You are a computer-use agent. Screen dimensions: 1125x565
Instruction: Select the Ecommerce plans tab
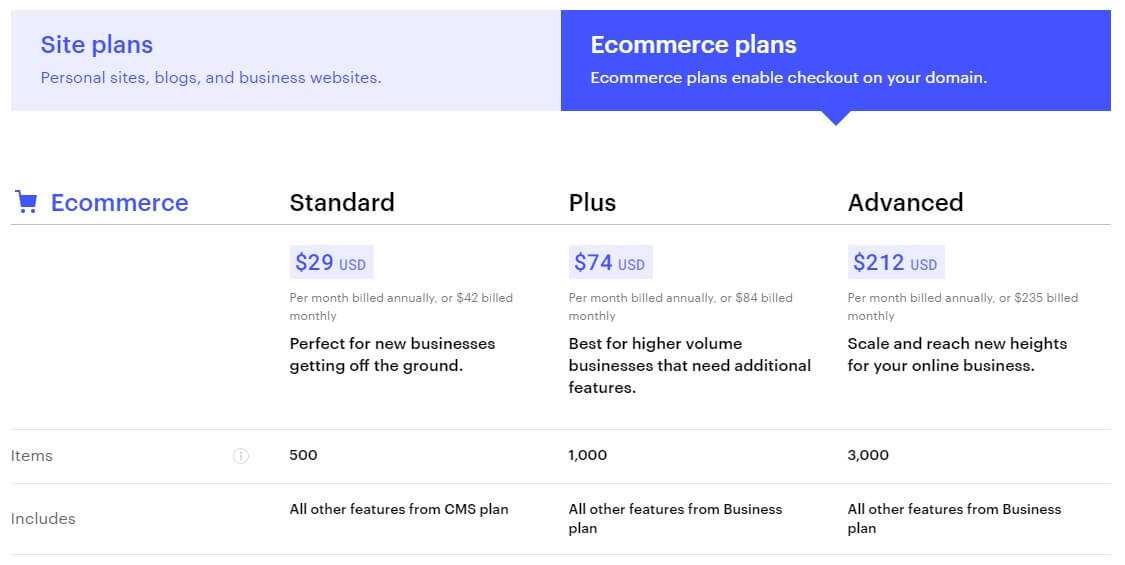coord(836,60)
